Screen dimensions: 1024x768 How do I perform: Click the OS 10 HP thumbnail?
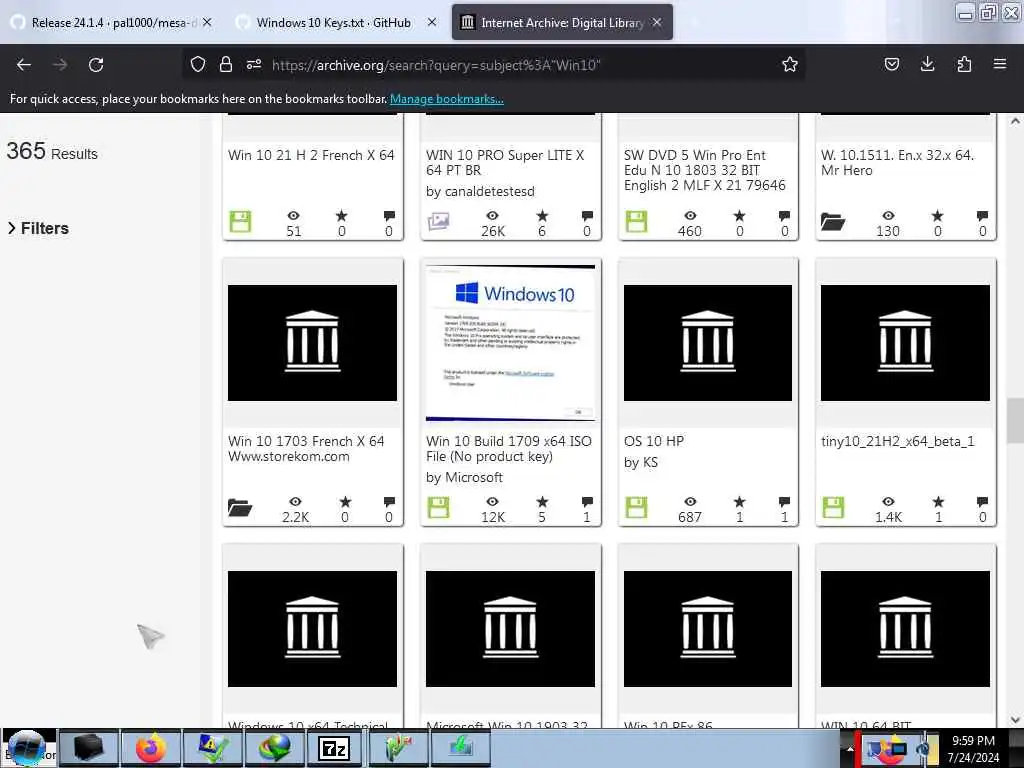click(708, 343)
